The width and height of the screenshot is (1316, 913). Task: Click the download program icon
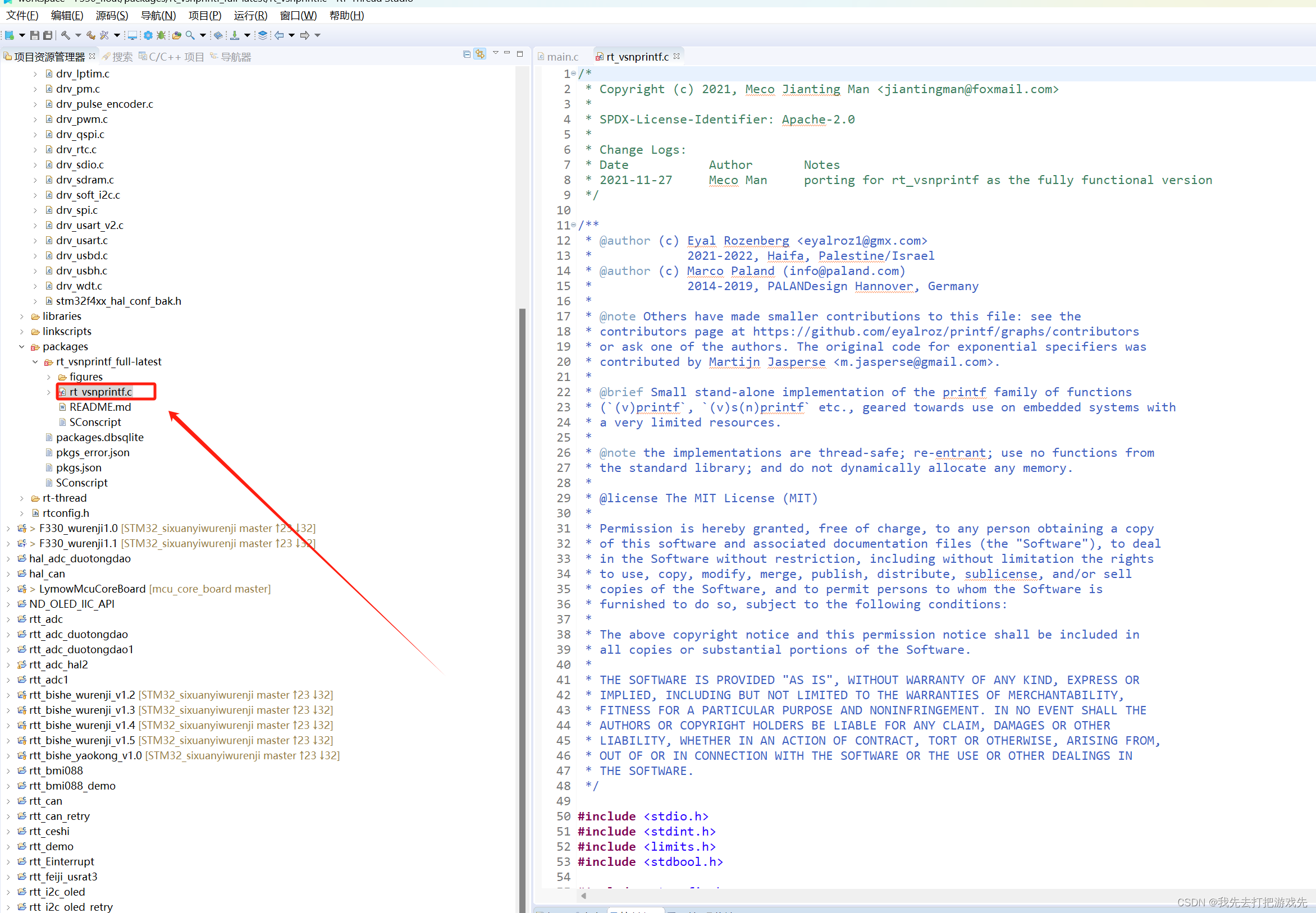235,35
